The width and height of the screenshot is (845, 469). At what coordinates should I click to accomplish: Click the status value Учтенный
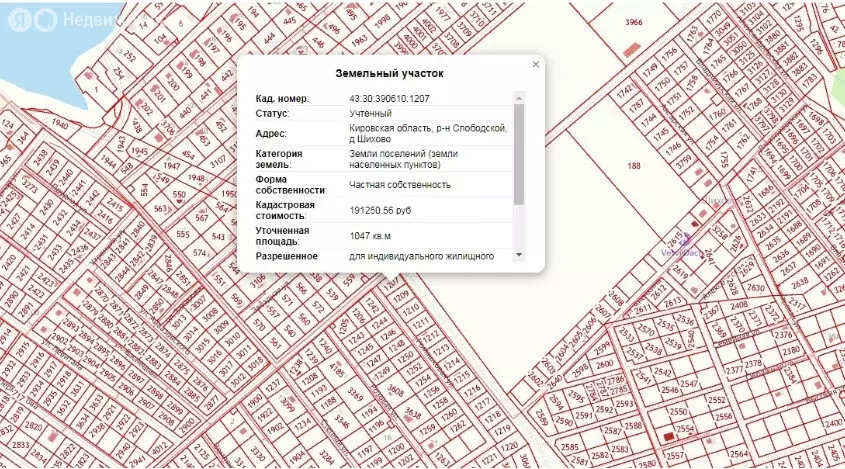point(370,113)
